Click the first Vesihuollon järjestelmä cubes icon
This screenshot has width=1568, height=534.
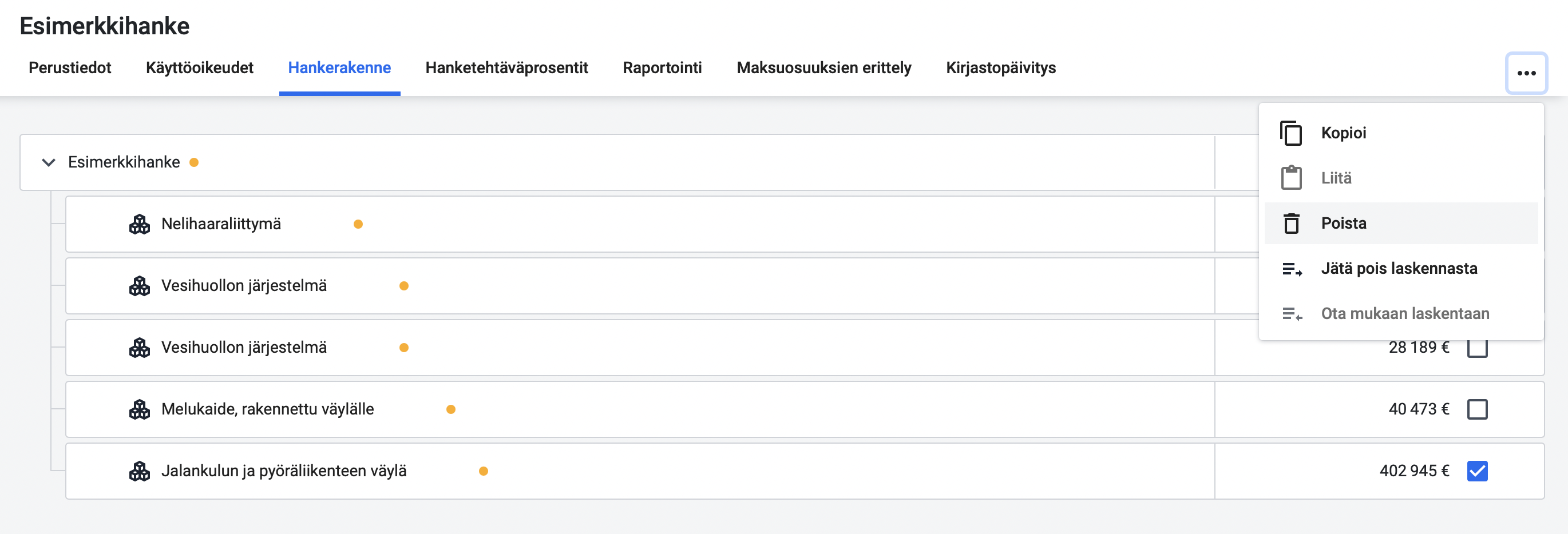140,286
